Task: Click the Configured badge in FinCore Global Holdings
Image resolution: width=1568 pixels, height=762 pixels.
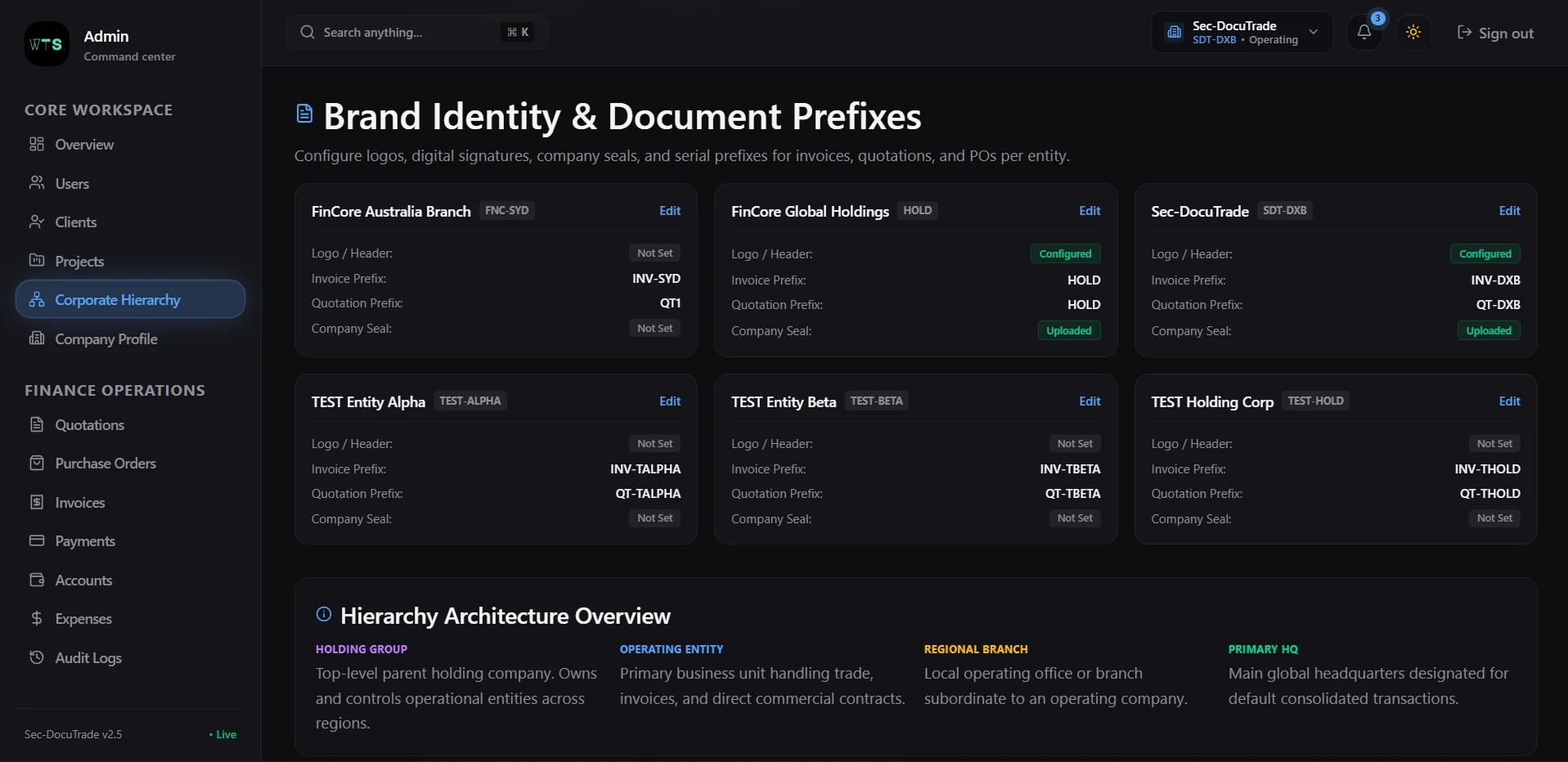Action: 1065,253
